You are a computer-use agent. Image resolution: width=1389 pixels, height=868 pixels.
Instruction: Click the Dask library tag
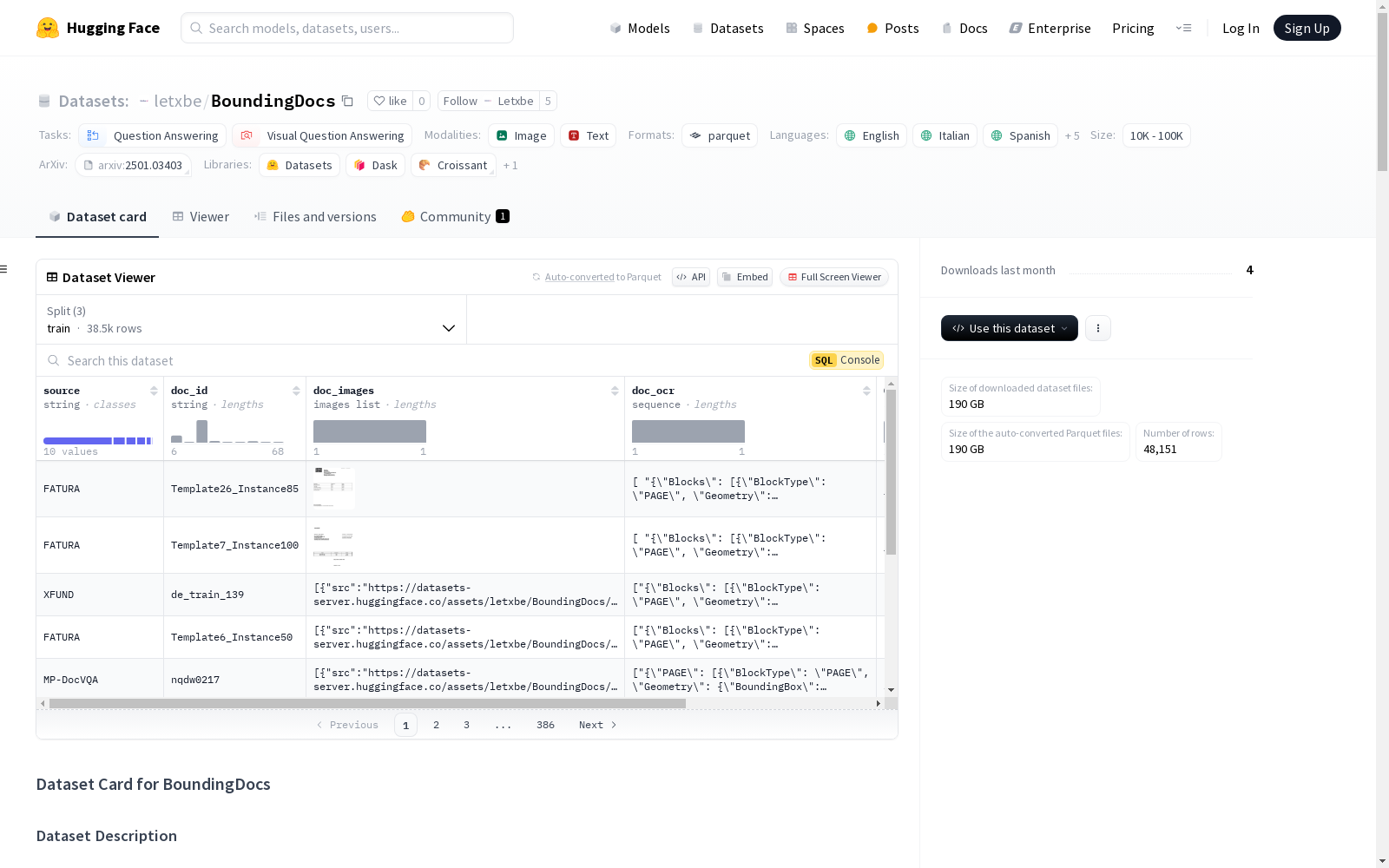376,165
